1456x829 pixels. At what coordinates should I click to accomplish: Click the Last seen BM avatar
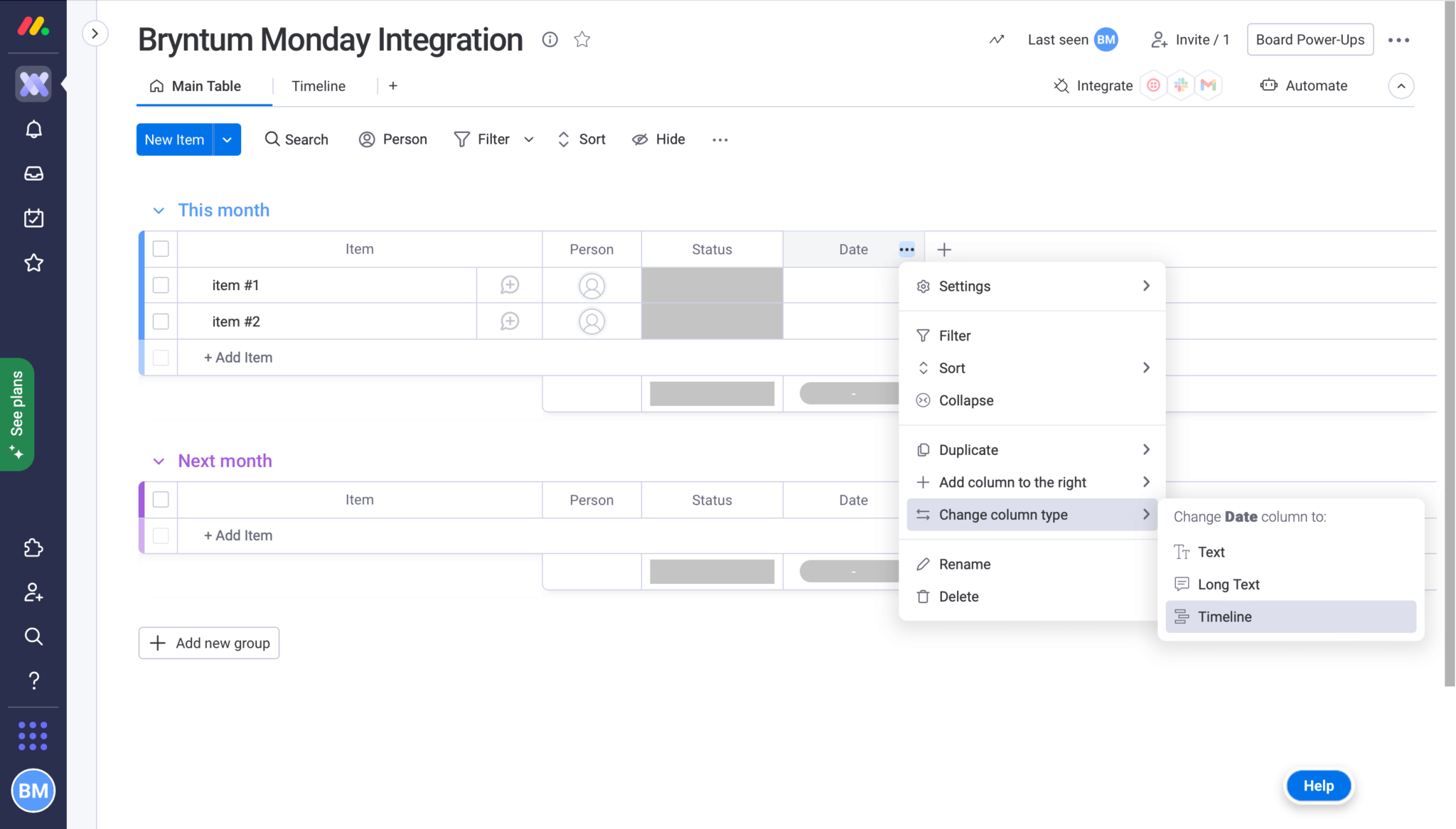click(x=1106, y=40)
